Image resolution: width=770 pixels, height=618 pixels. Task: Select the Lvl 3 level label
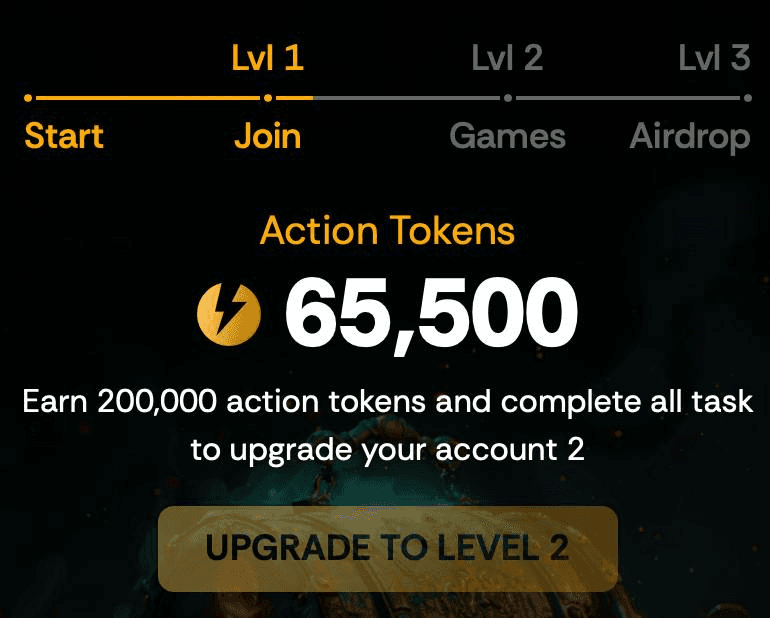[x=715, y=57]
